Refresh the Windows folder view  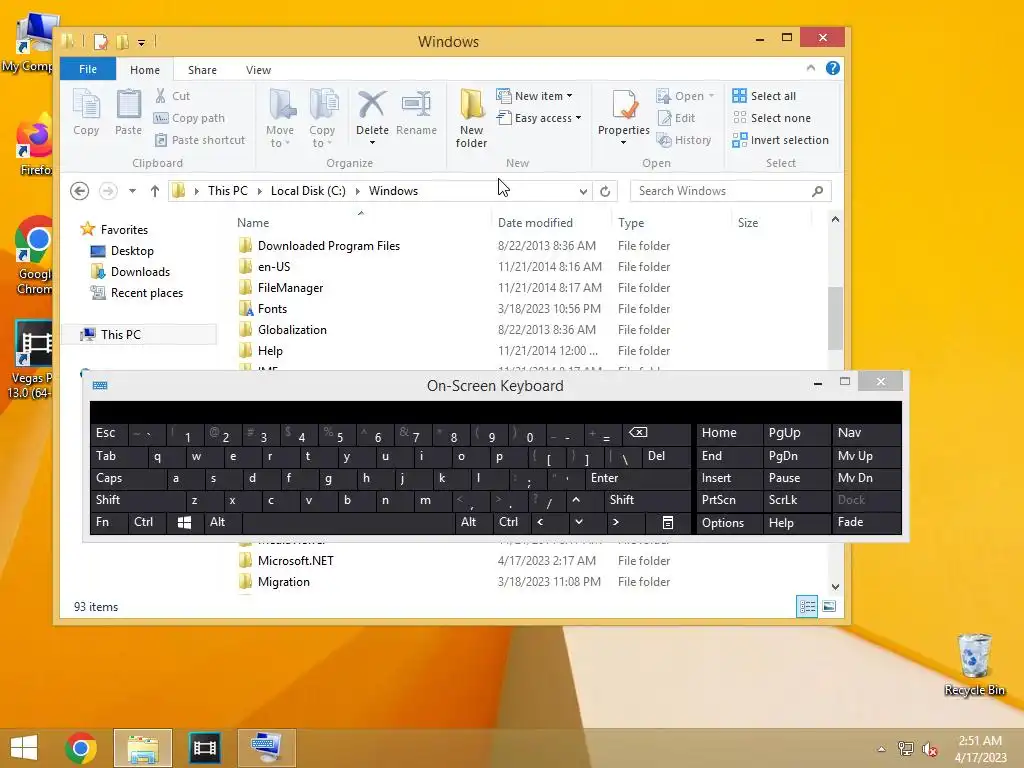tap(605, 191)
